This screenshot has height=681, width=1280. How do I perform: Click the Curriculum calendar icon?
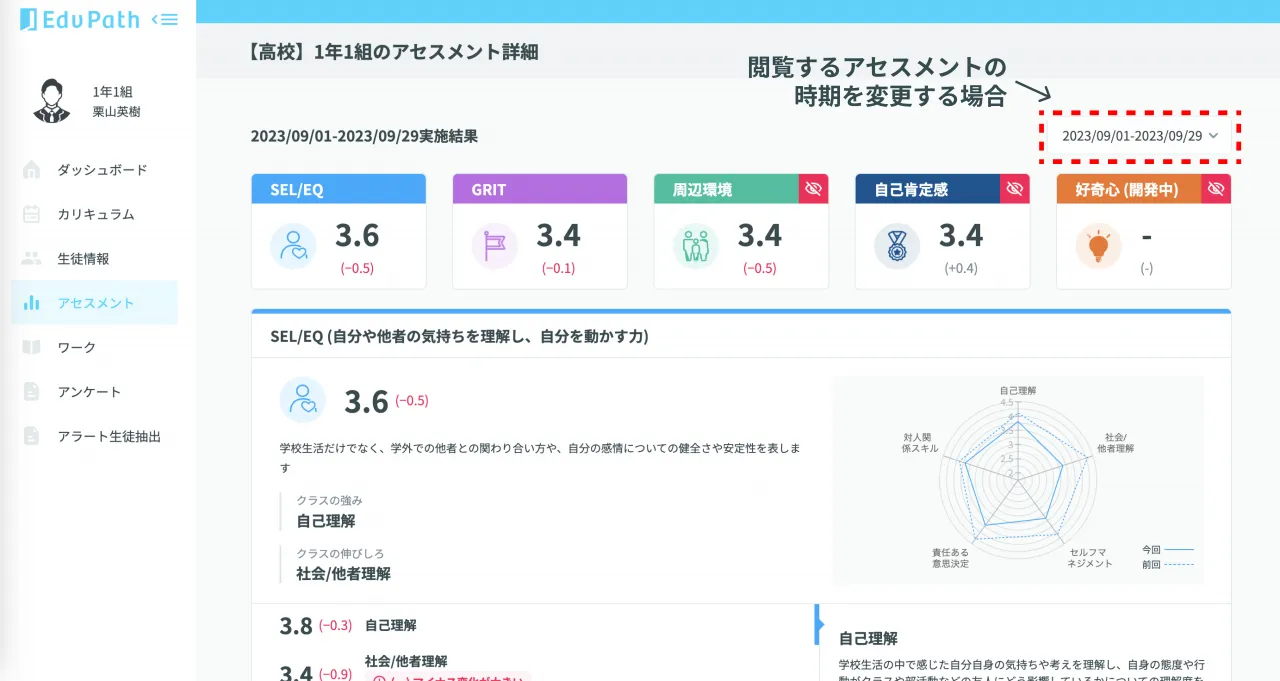(x=32, y=214)
